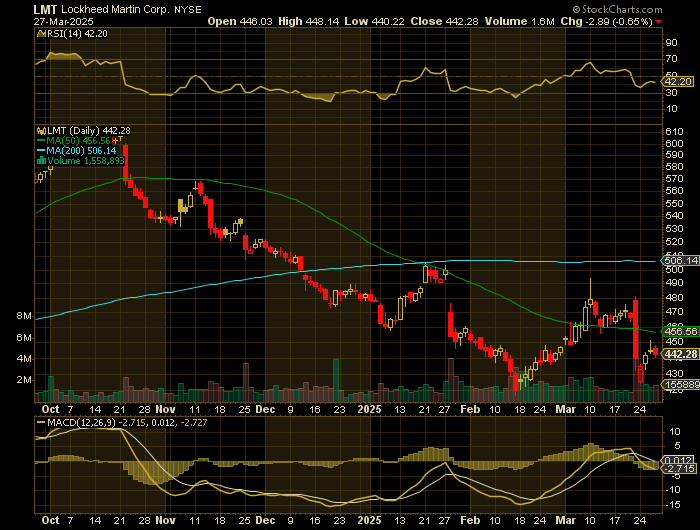Click the 500 label on price axis
This screenshot has width=700, height=530.
(675, 270)
